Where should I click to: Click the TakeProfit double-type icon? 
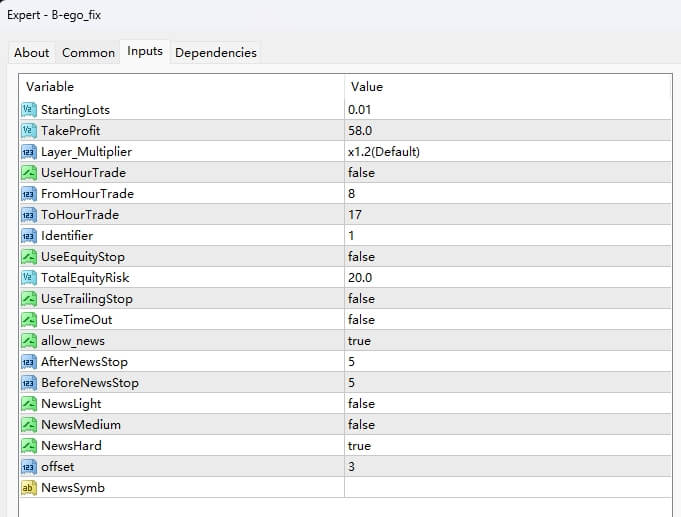(28, 130)
